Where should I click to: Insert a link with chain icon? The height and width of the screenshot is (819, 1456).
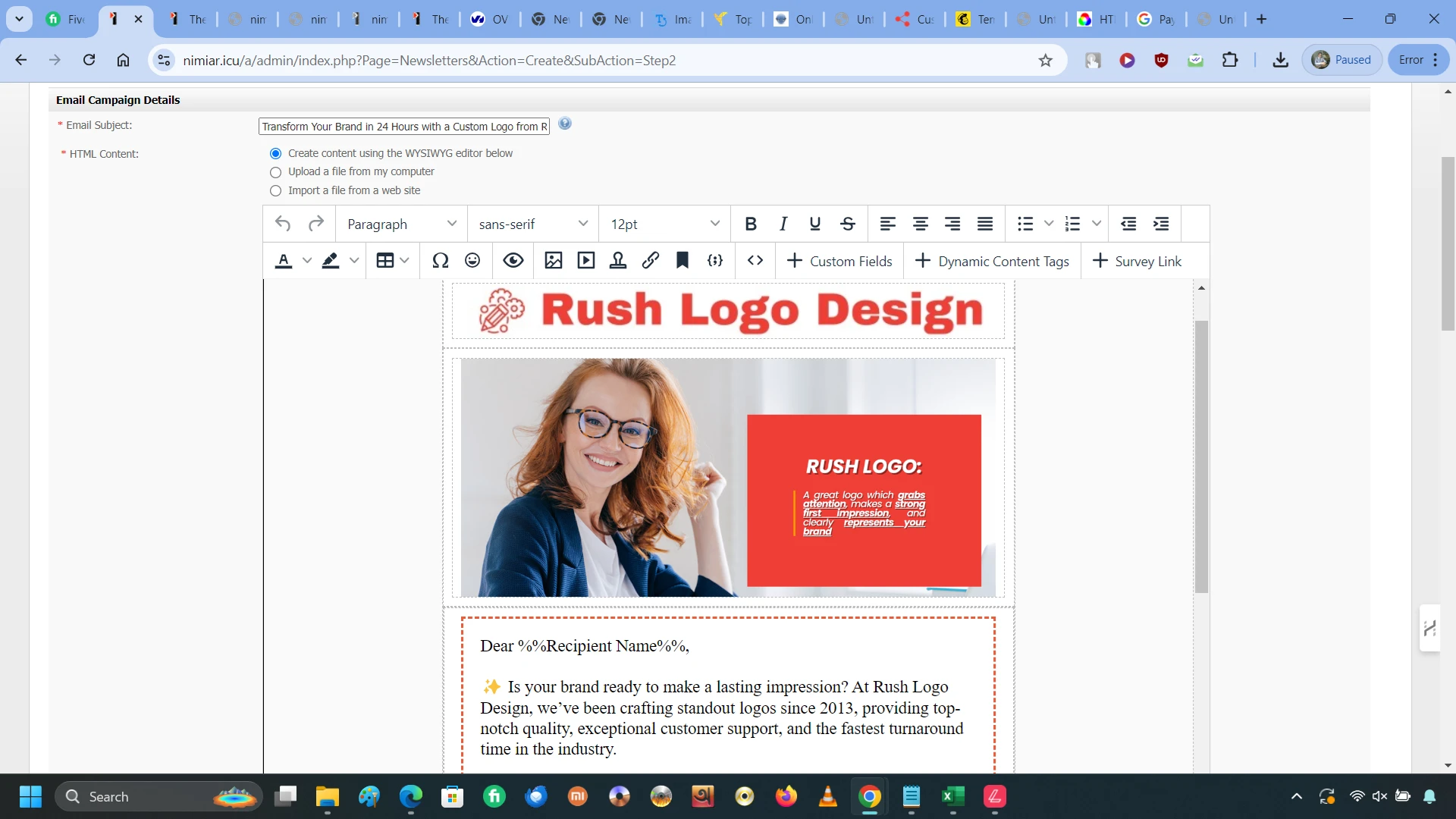pyautogui.click(x=650, y=261)
